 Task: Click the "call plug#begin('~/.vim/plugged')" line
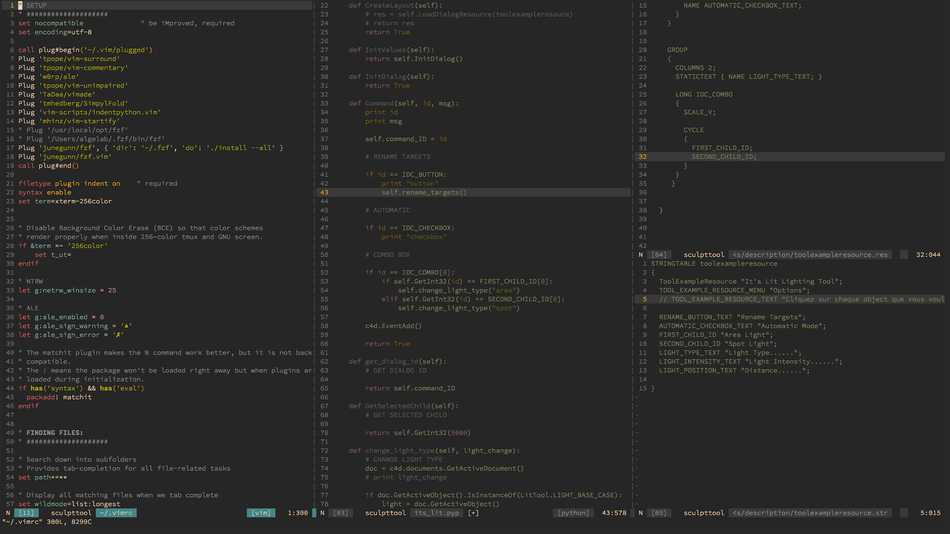click(x=85, y=50)
